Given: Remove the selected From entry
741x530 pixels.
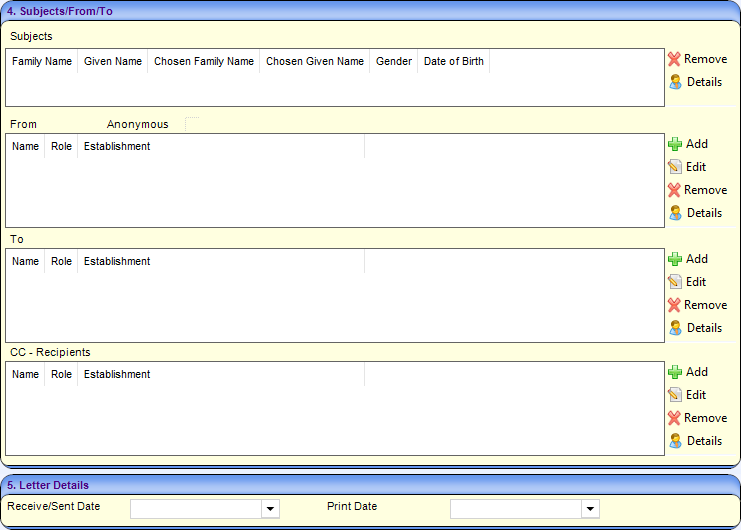Looking at the screenshot, I should pyautogui.click(x=696, y=190).
